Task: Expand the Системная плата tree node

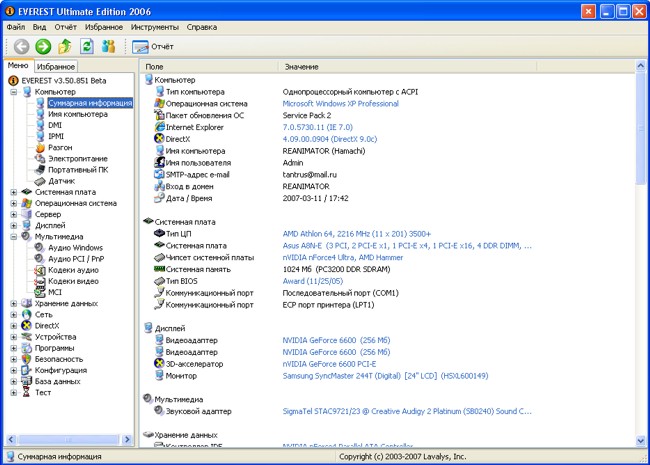Action: tap(14, 192)
